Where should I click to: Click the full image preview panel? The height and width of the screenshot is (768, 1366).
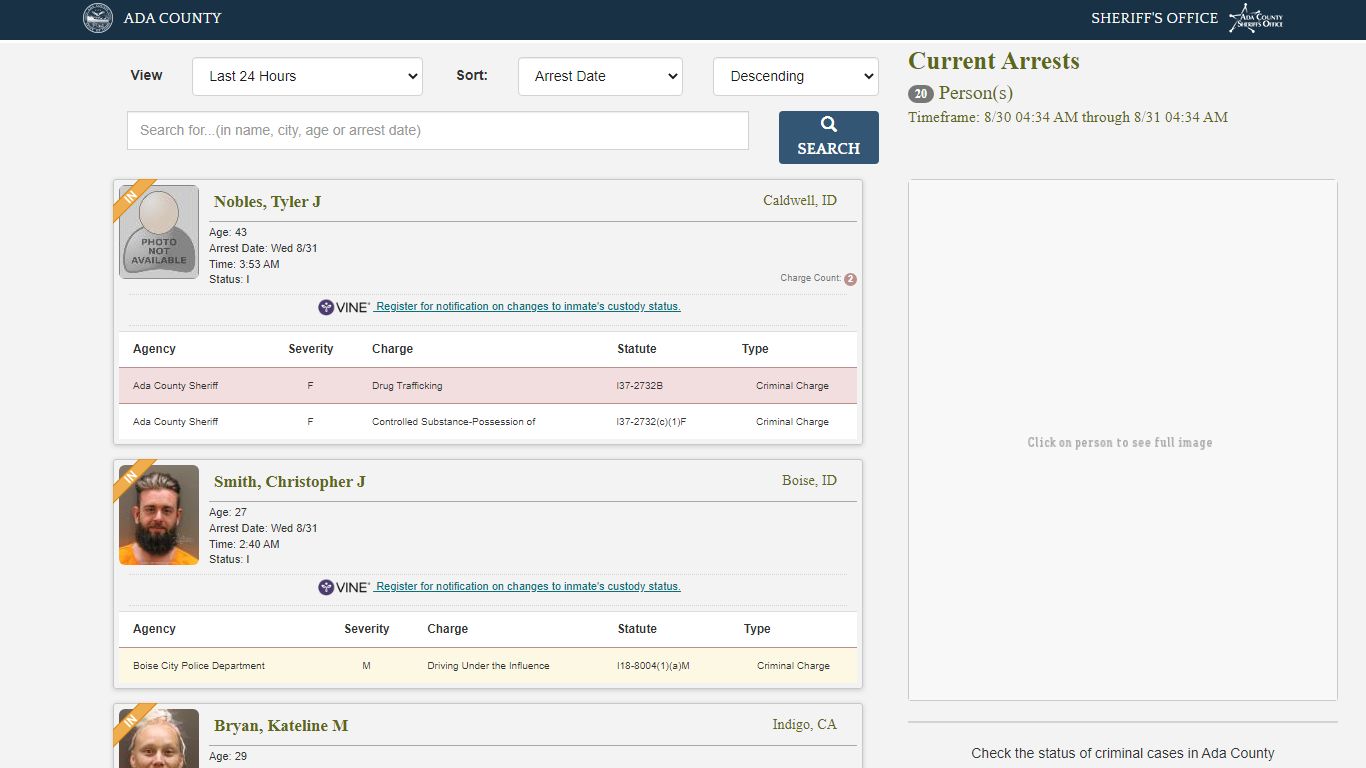pos(1123,440)
